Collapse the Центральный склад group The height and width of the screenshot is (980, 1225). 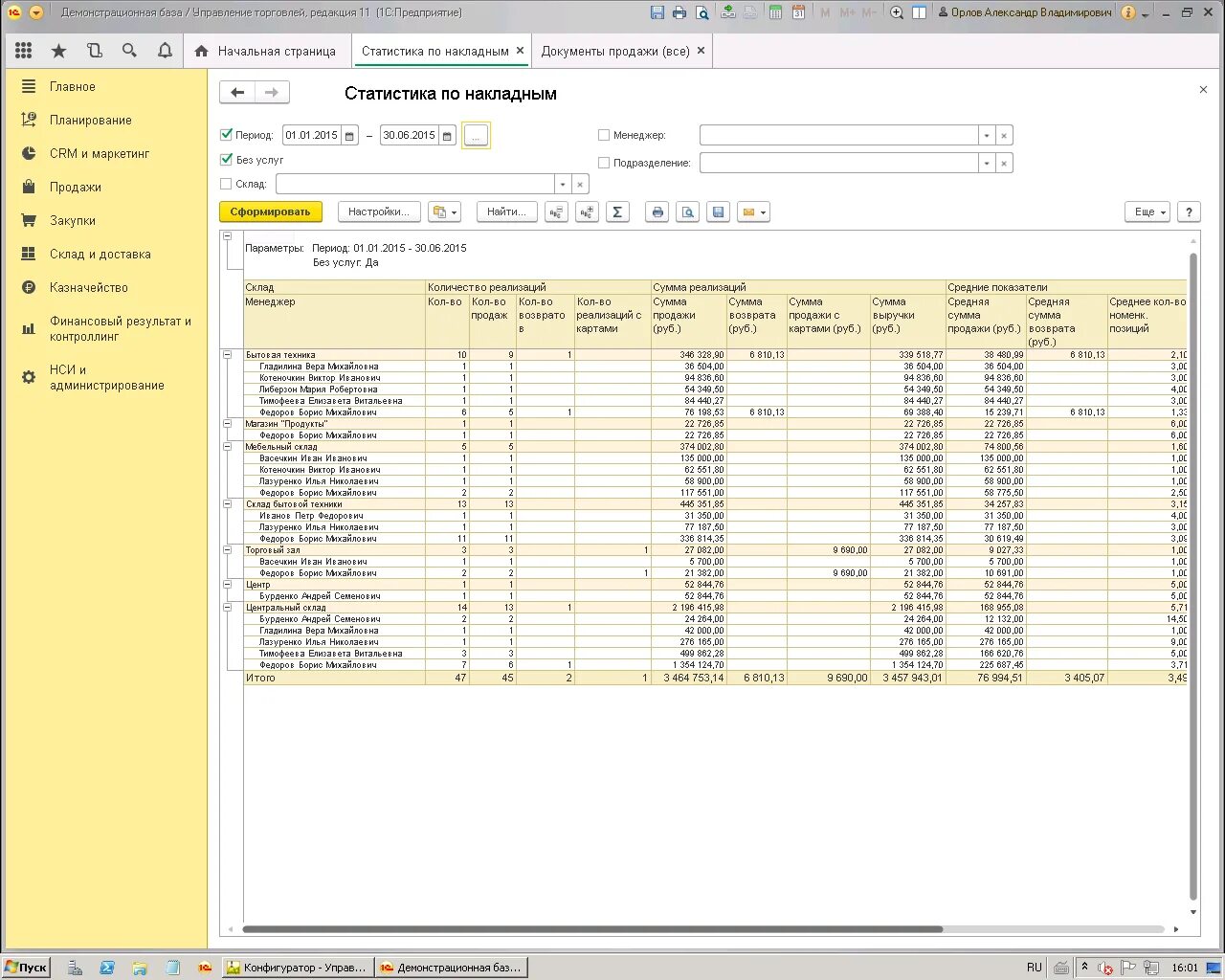pos(228,608)
